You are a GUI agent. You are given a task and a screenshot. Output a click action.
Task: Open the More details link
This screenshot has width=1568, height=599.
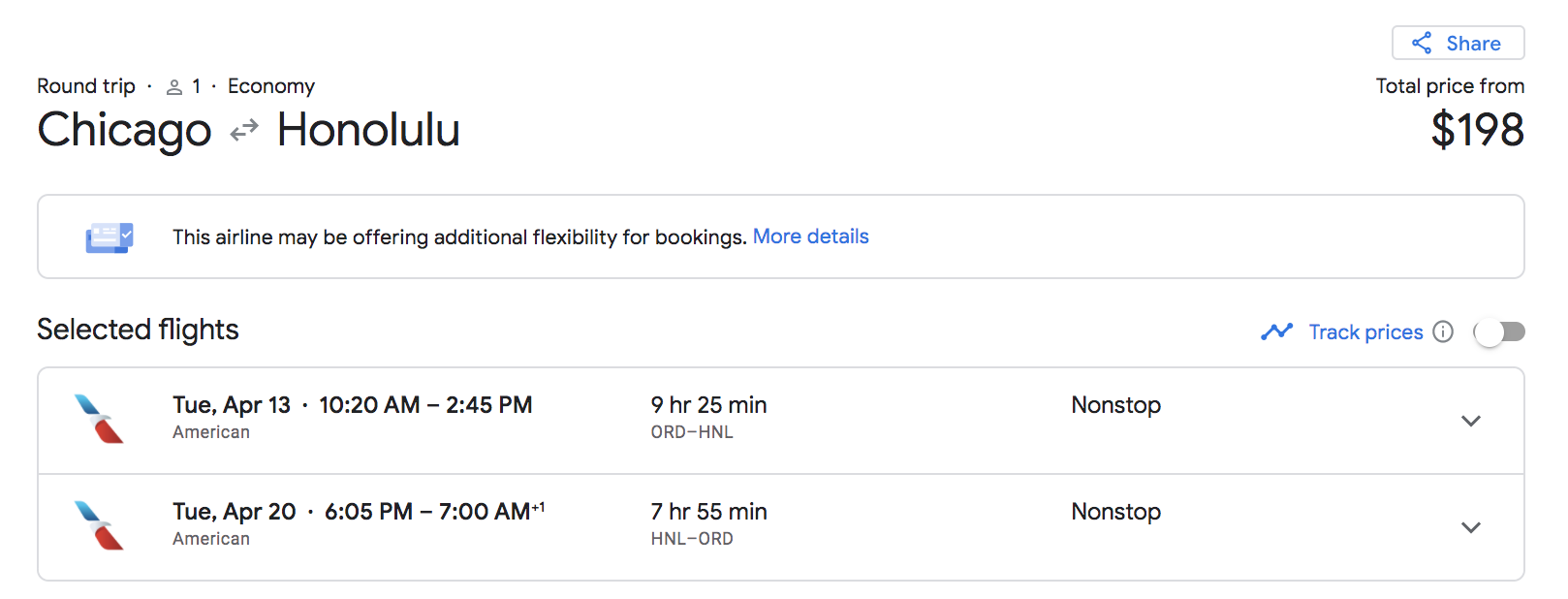tap(811, 236)
